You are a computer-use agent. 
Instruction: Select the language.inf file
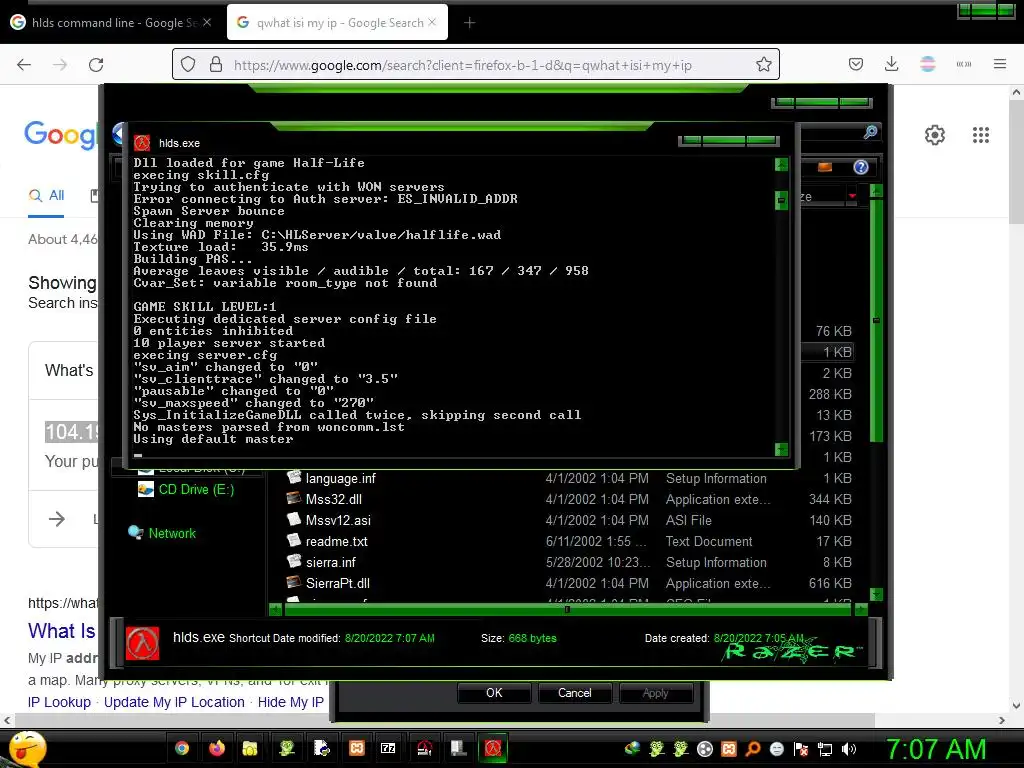(x=340, y=479)
